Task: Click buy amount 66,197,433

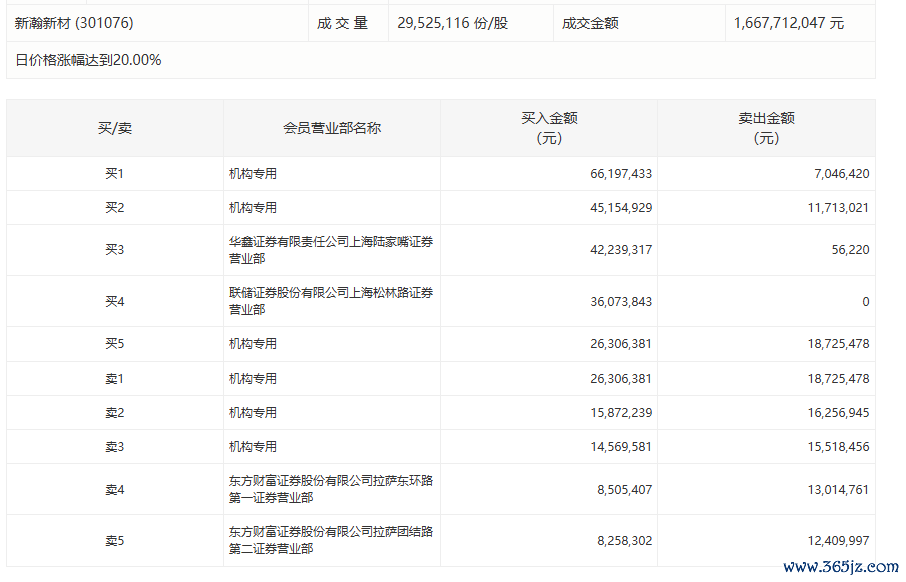Action: [x=621, y=173]
